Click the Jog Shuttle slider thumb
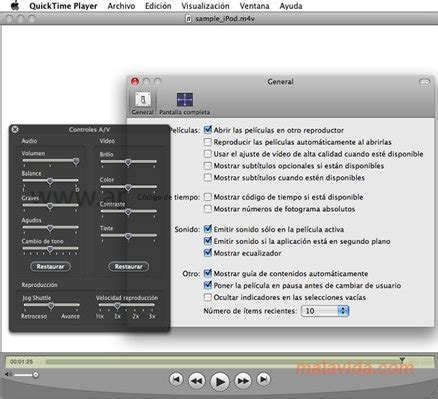This screenshot has width=438, height=399. coord(51,306)
